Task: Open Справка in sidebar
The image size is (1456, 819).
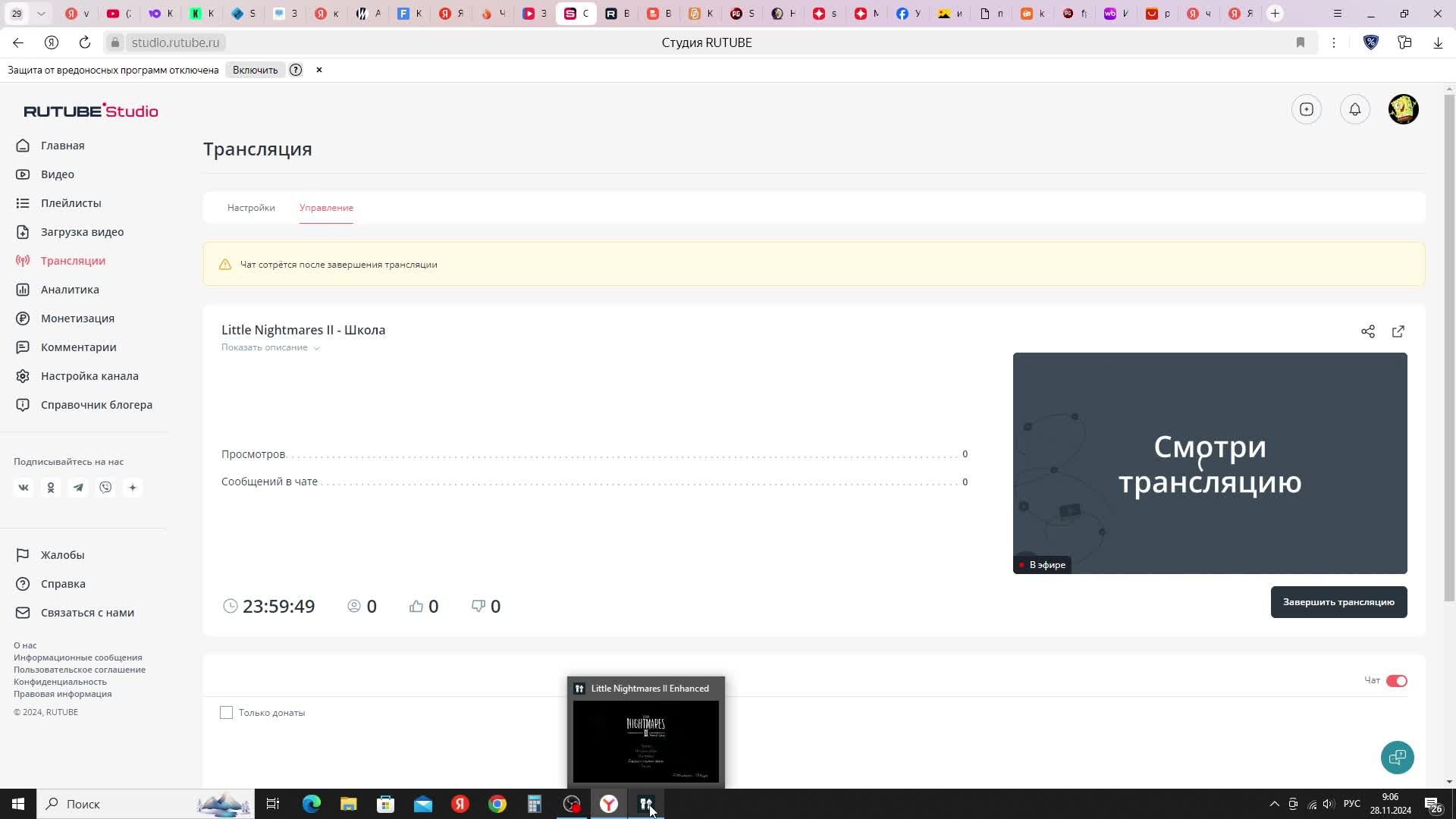Action: pos(63,584)
